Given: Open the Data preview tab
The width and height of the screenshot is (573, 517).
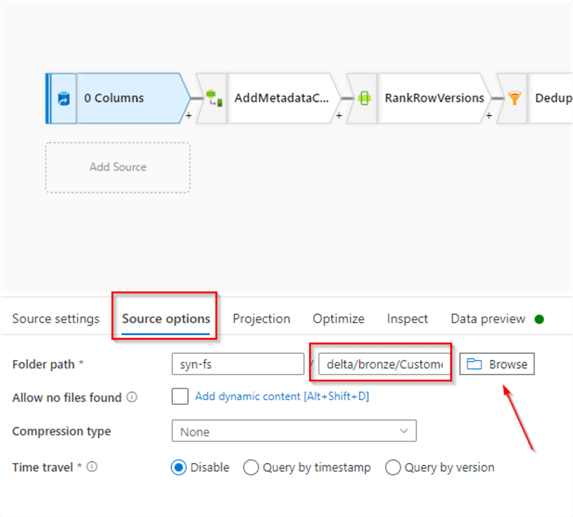Looking at the screenshot, I should tap(488, 319).
